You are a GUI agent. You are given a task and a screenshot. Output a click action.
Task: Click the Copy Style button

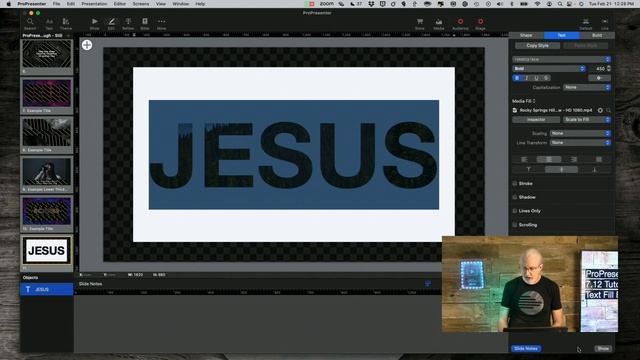pos(538,46)
